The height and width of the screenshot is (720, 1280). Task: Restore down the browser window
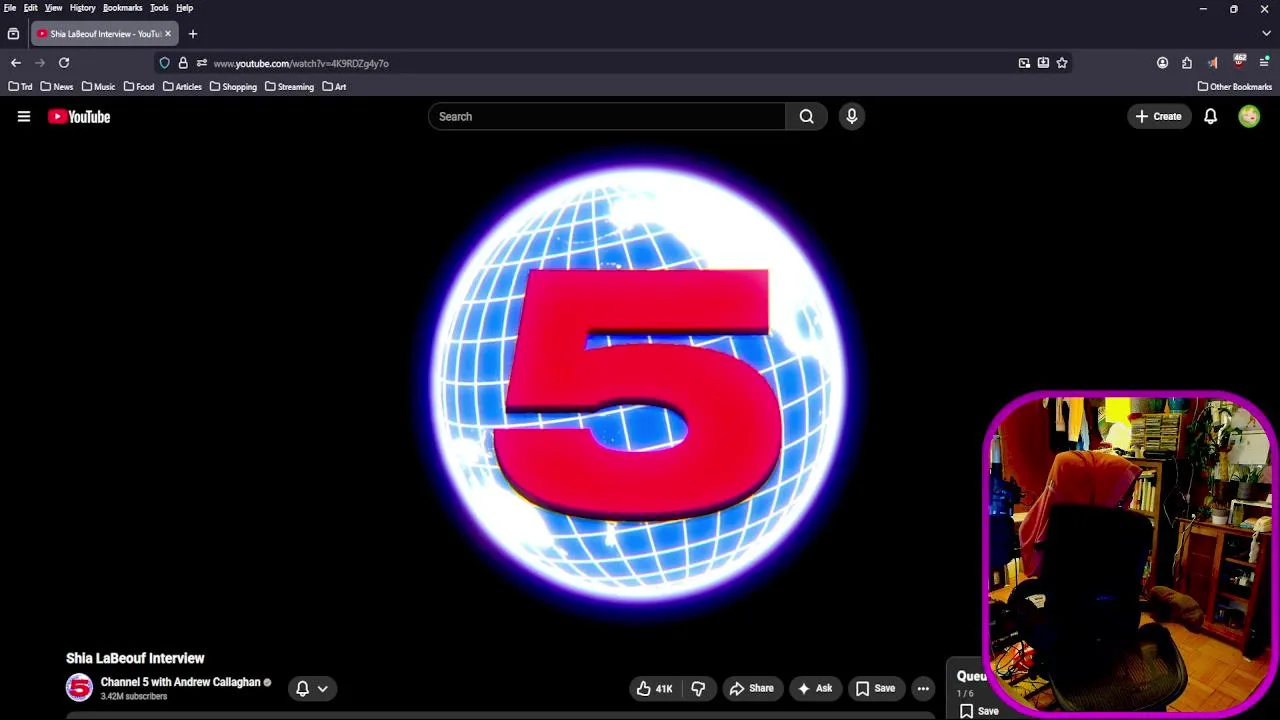[1234, 9]
